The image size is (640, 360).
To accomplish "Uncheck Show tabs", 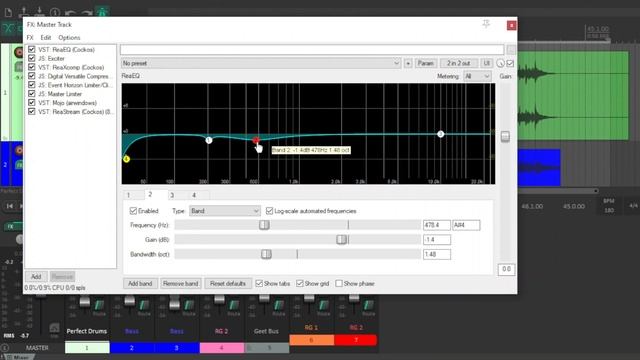I will [259, 283].
